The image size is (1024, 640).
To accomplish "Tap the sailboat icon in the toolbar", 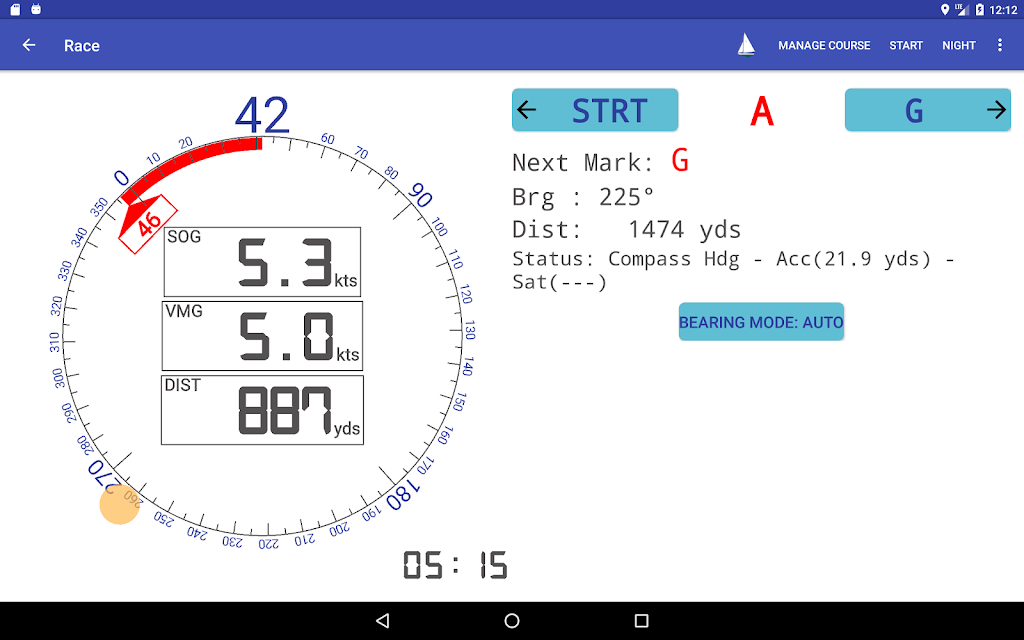I will coord(746,45).
